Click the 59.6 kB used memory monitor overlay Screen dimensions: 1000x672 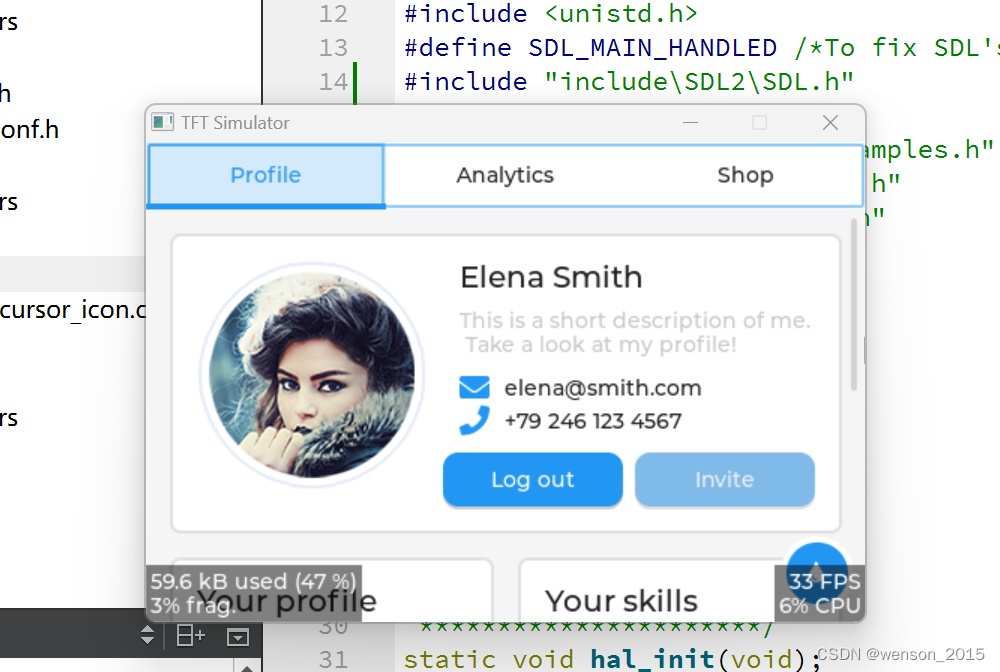[254, 593]
